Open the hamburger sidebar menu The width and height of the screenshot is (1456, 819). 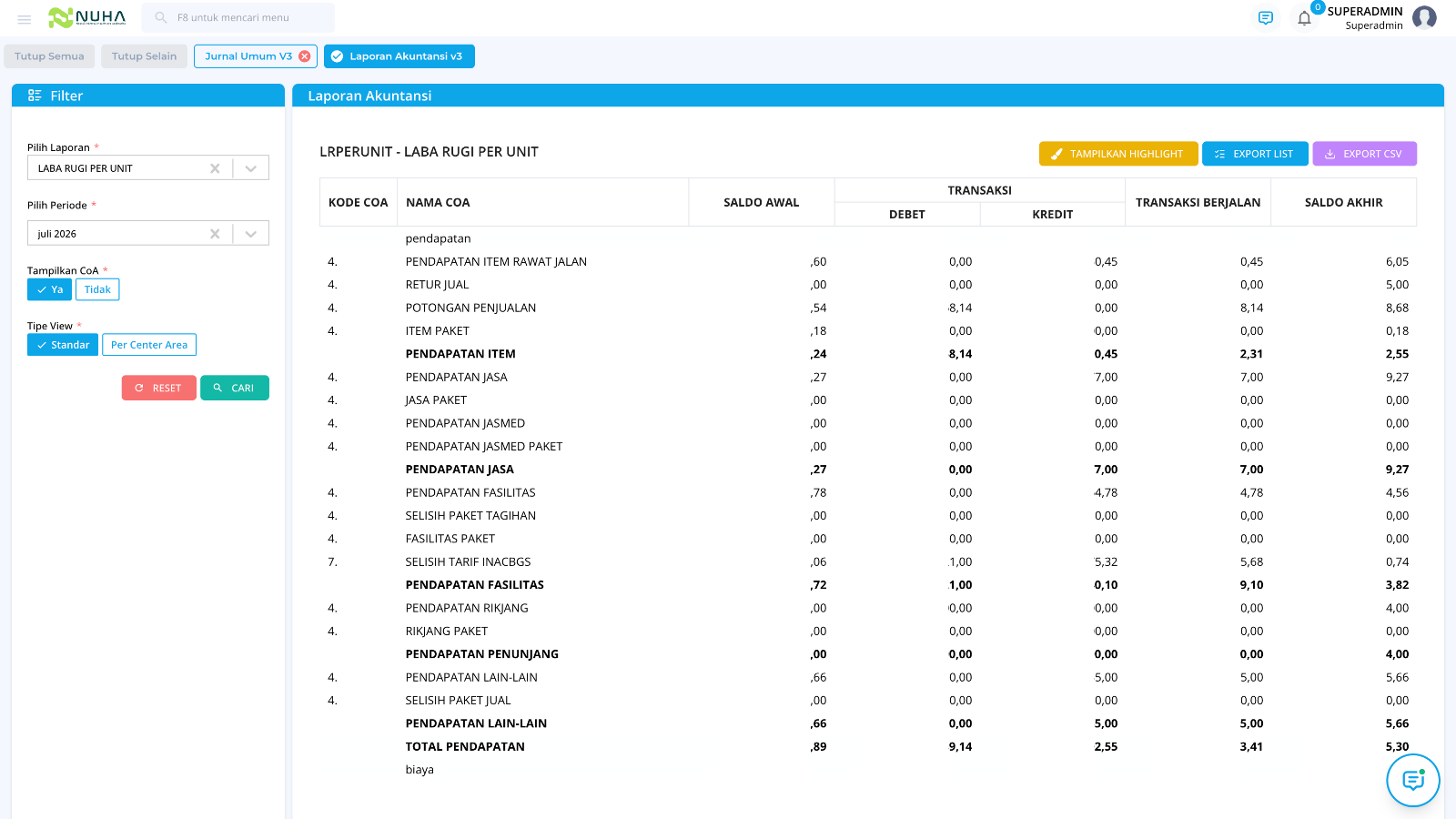point(25,18)
